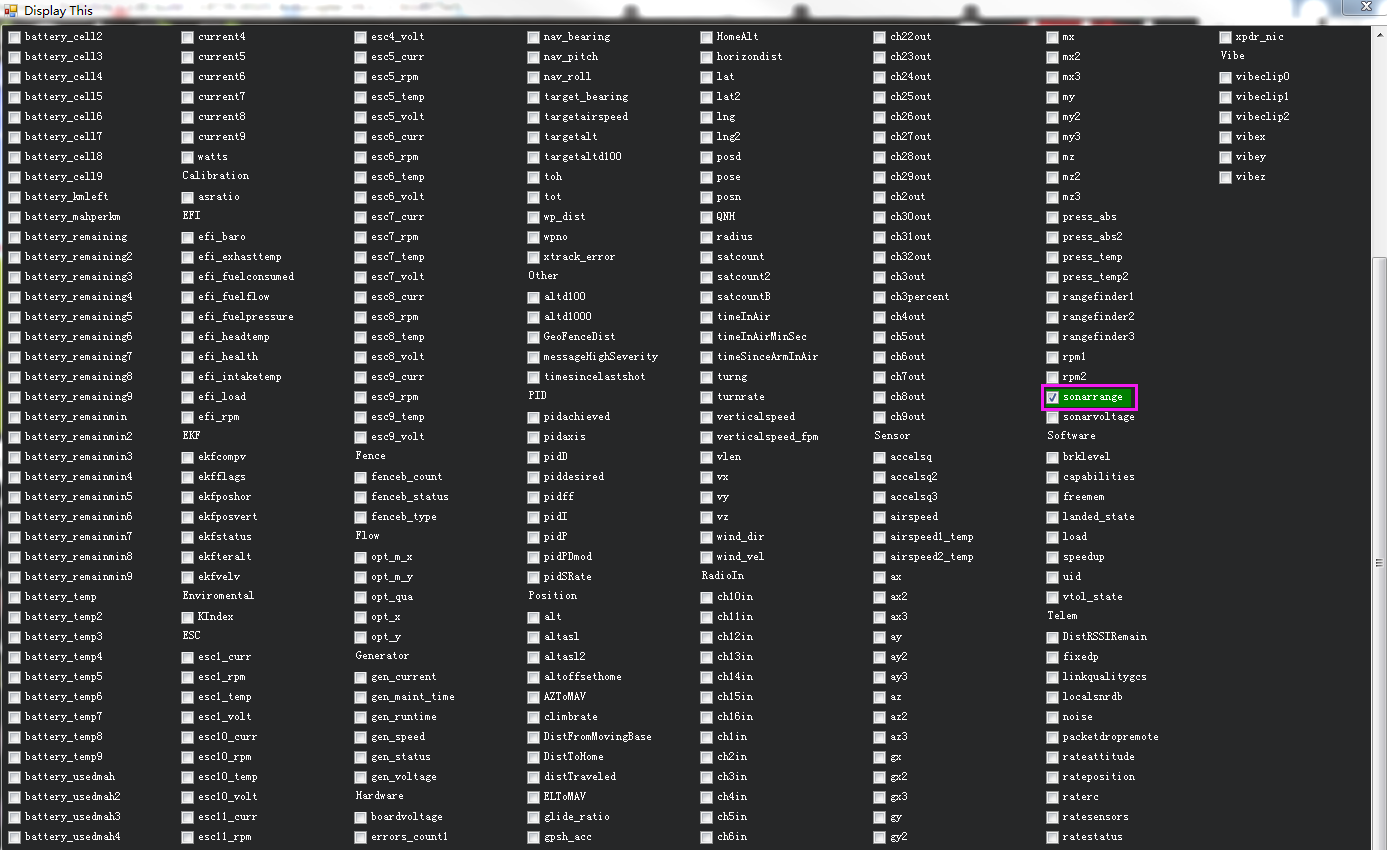The width and height of the screenshot is (1387, 850).
Task: Check the wp_dist option
Action: coord(534,217)
